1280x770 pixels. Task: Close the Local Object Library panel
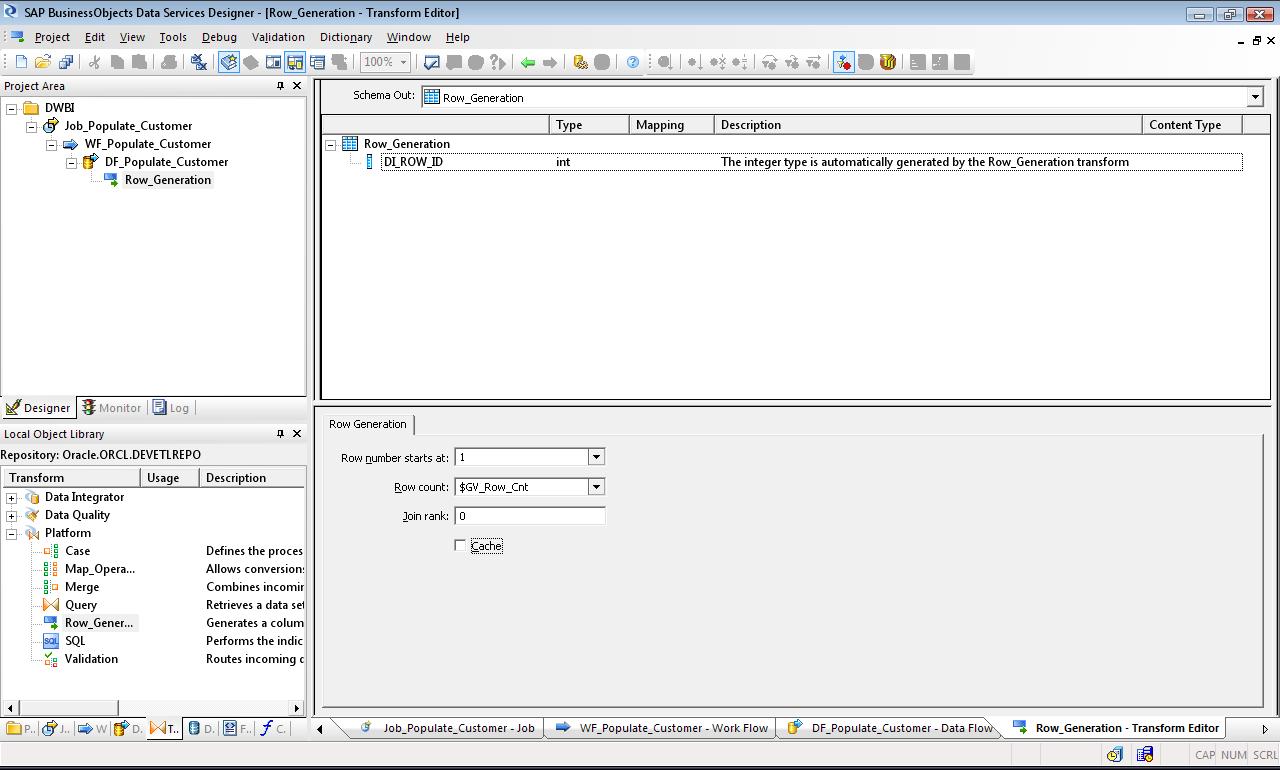click(x=296, y=434)
